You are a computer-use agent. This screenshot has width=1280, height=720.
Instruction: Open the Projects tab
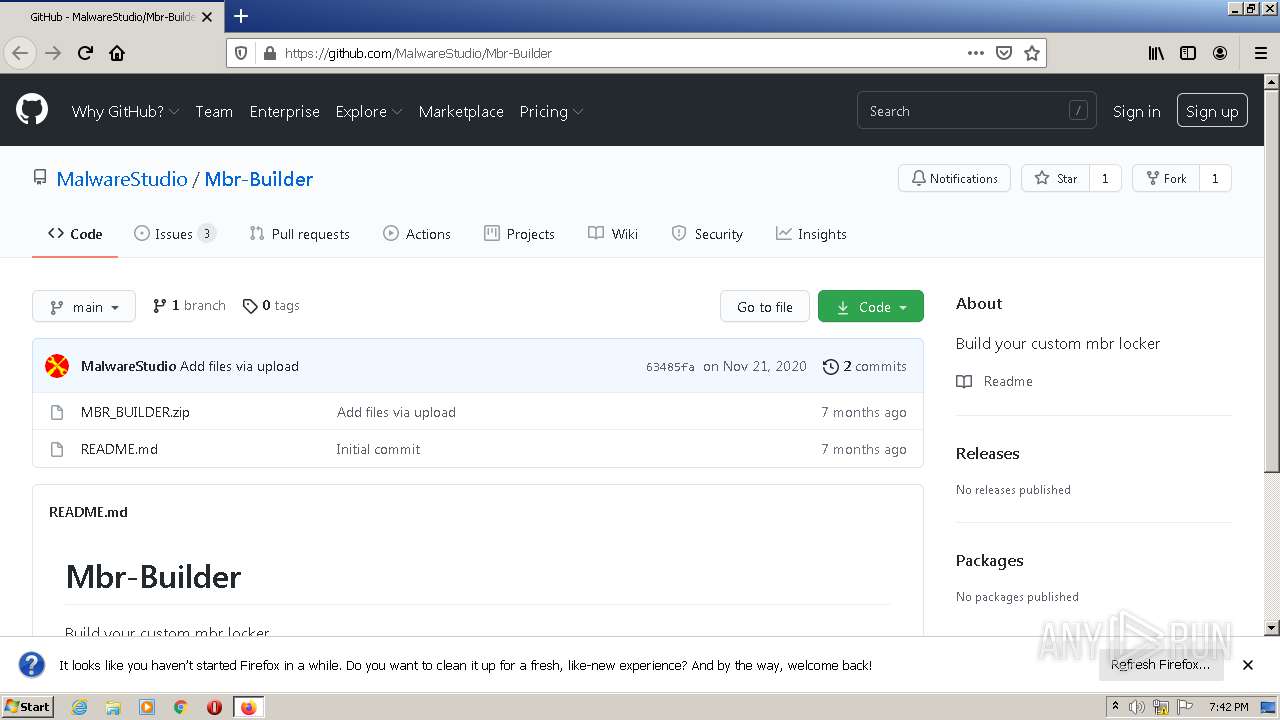519,234
